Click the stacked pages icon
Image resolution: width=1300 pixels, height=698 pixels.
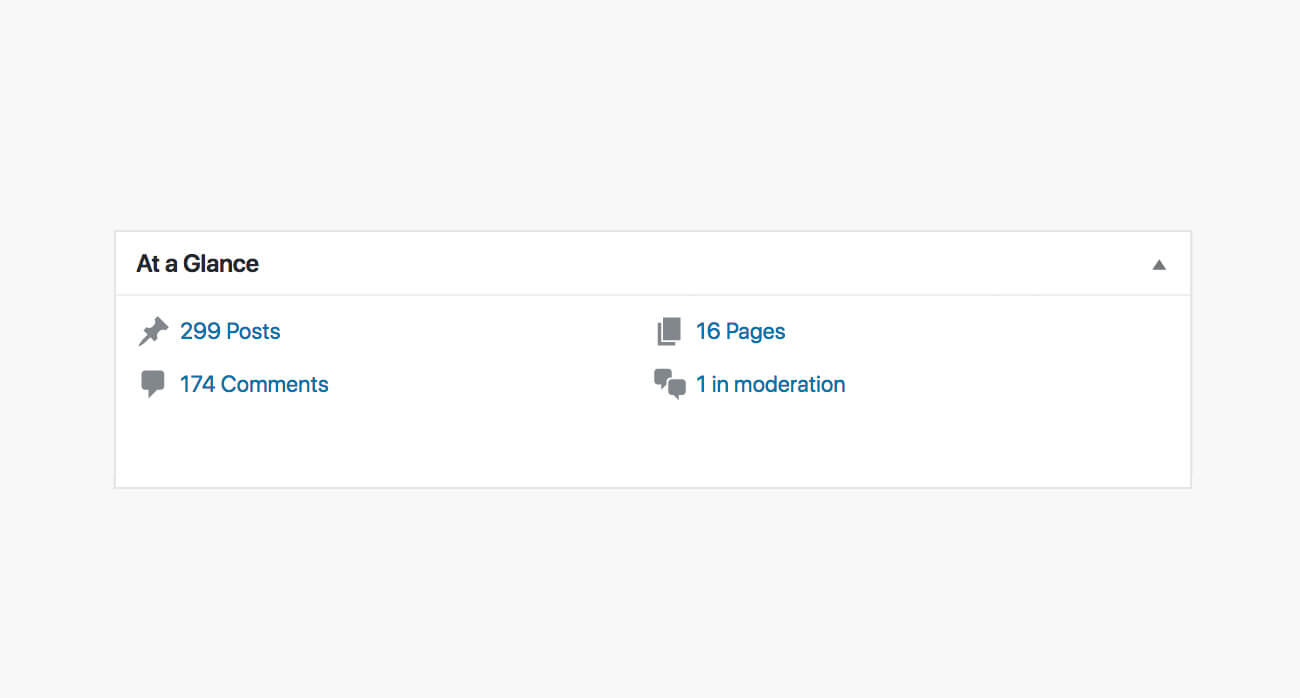click(669, 332)
